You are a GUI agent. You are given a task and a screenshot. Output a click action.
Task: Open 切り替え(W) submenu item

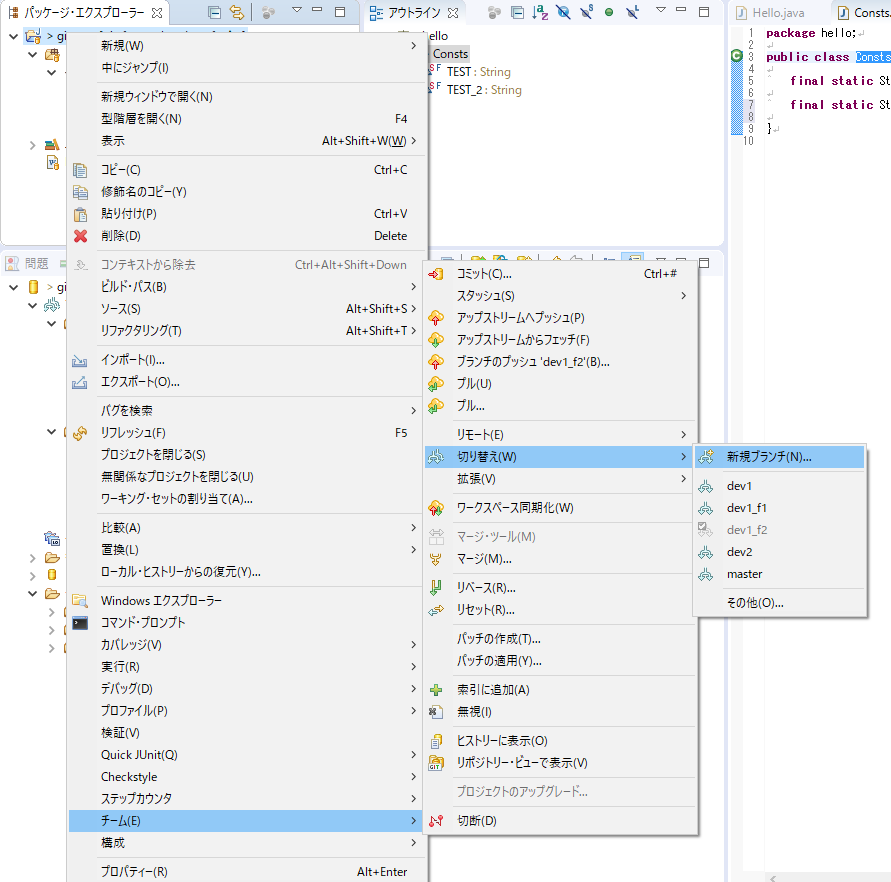(560, 457)
